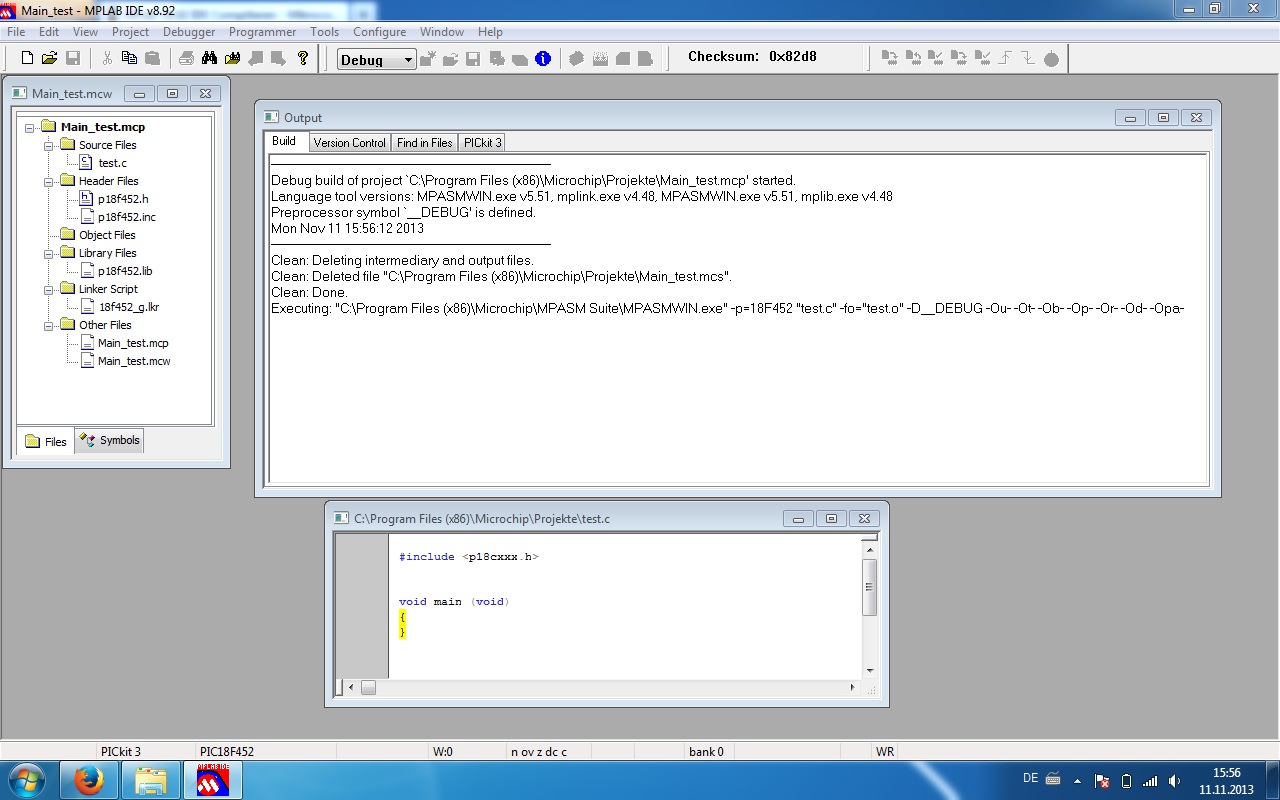Click the round gray icon ending the programmer toolbar
This screenshot has height=800, width=1280.
point(1051,59)
